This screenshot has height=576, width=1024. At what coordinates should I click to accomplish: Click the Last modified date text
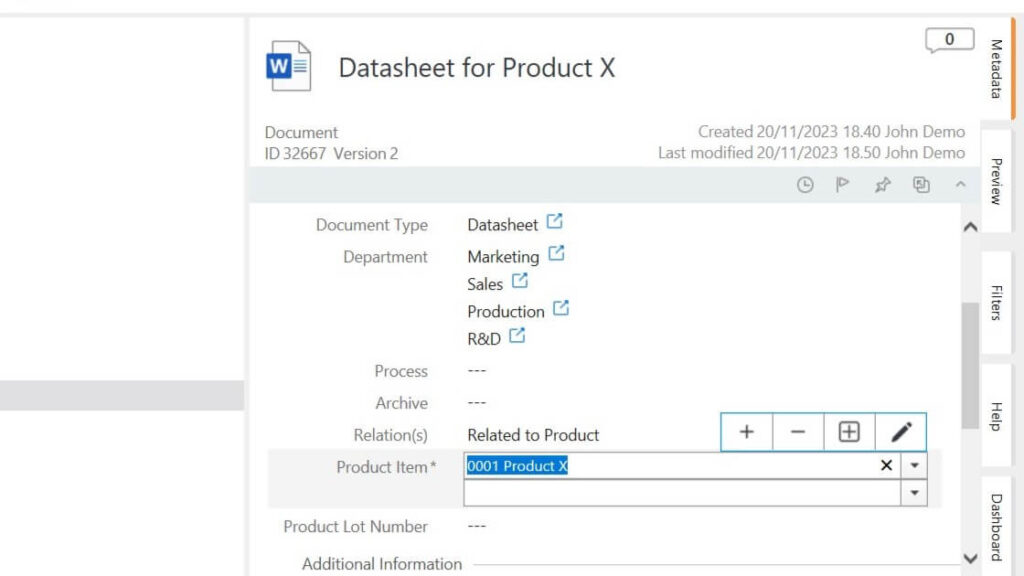pyautogui.click(x=812, y=153)
